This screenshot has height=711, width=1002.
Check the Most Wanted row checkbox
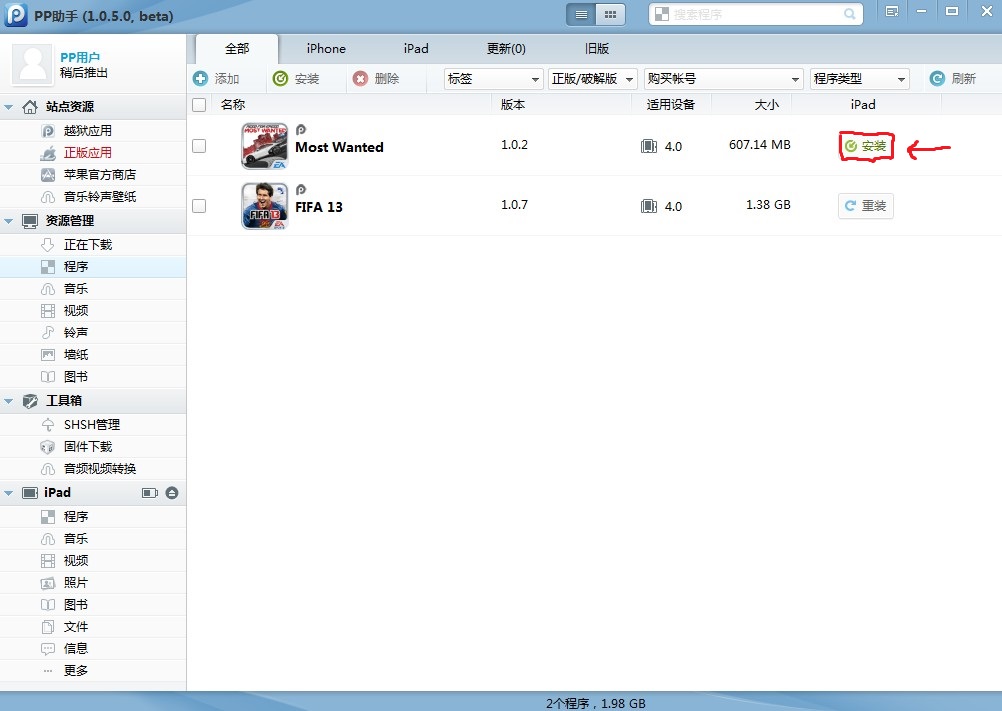tap(199, 146)
